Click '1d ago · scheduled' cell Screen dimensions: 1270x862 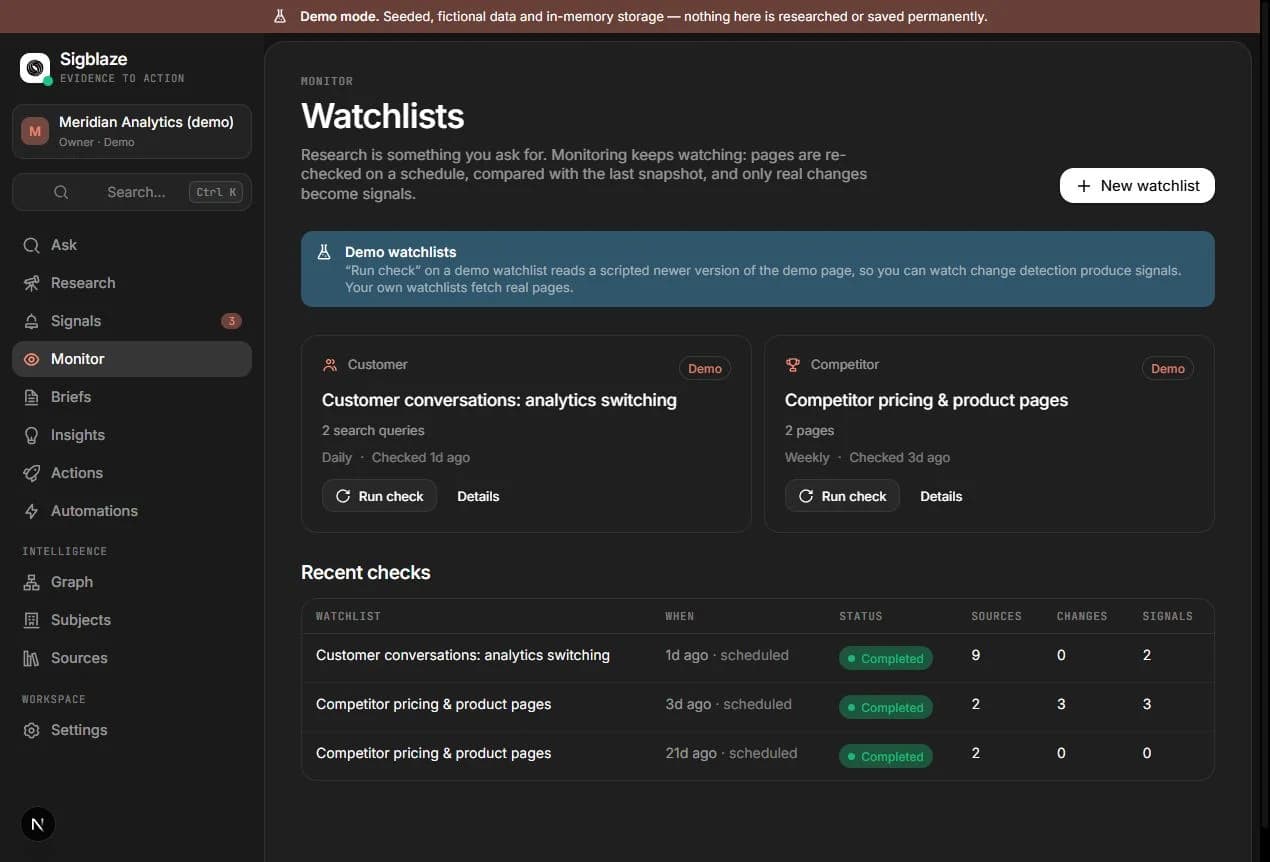727,655
